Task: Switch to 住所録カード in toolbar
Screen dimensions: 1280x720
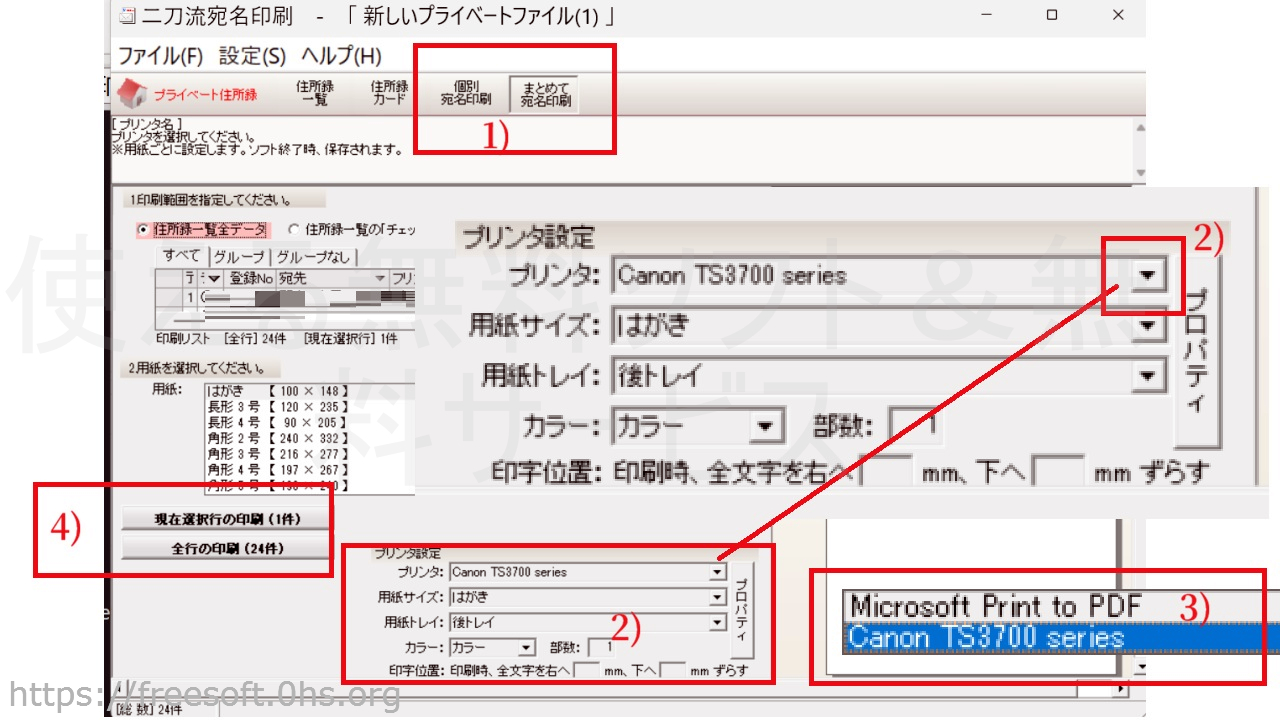Action: [x=389, y=93]
